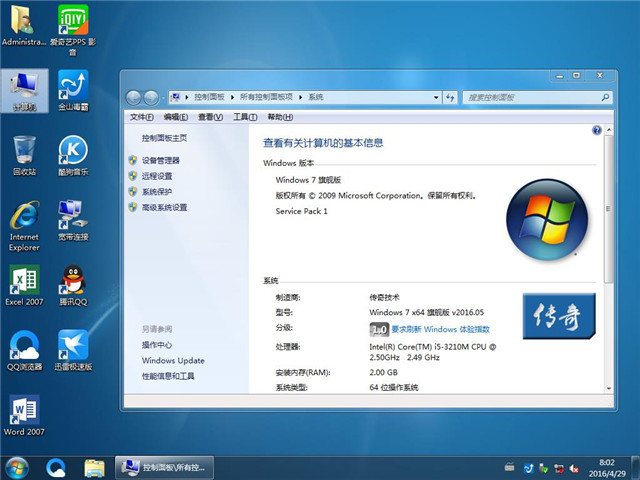Viewport: 640px width, 480px height.
Task: Expand the arrow after 控制面板 in breadcrumb
Action: (x=232, y=97)
